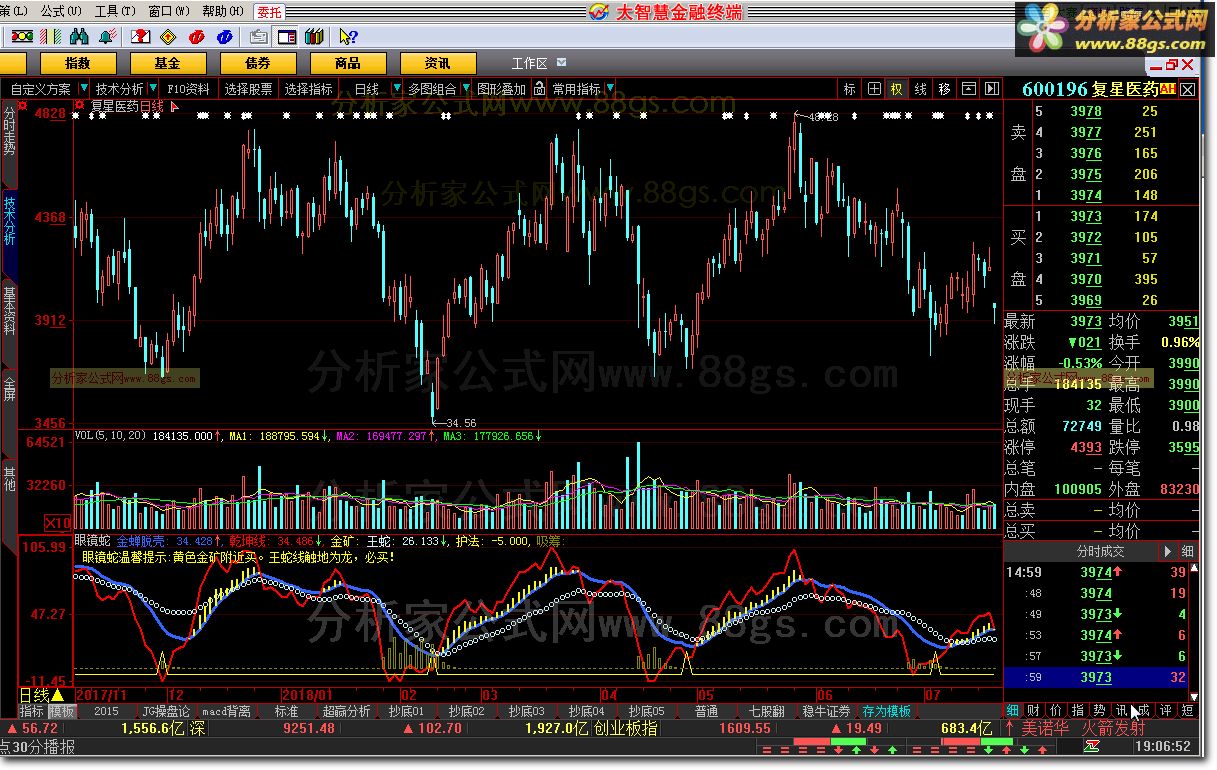Image resolution: width=1217 pixels, height=770 pixels.
Task: Switch to the JG操盘论 template tab
Action: pyautogui.click(x=166, y=711)
